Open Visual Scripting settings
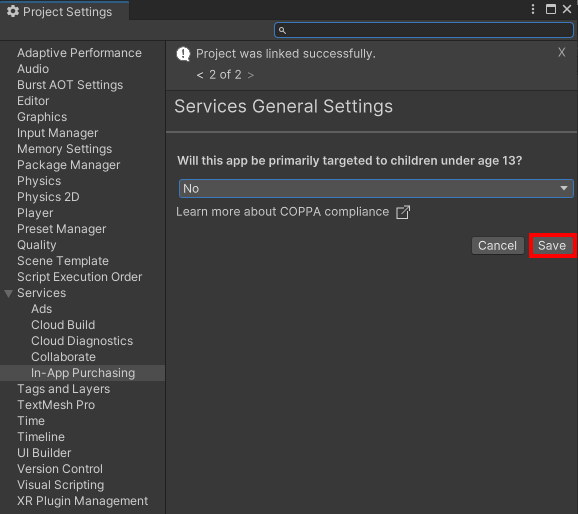Screen dimensions: 578x514 pos(61,485)
